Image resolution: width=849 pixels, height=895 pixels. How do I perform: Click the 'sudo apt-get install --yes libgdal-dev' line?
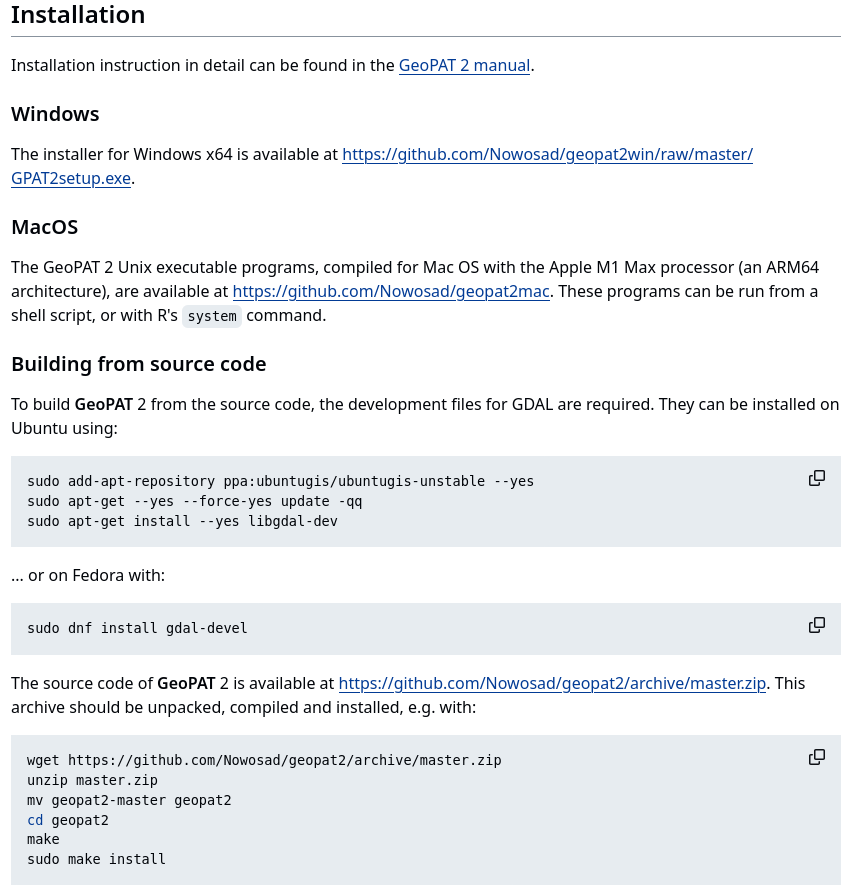coord(182,521)
